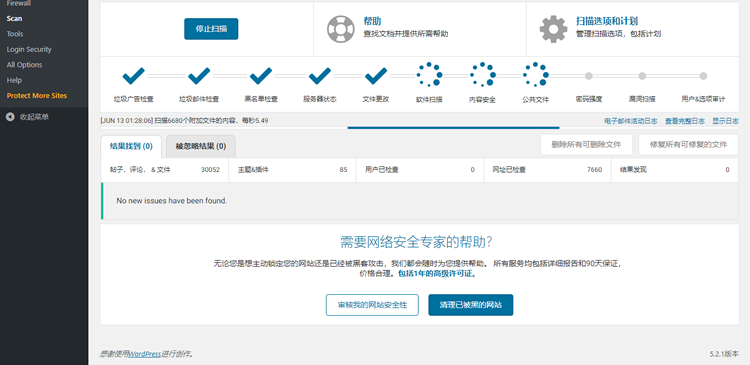Viewport: 750px width, 365px height.
Task: Click the 5.2.1版本 version text
Action: [x=724, y=354]
